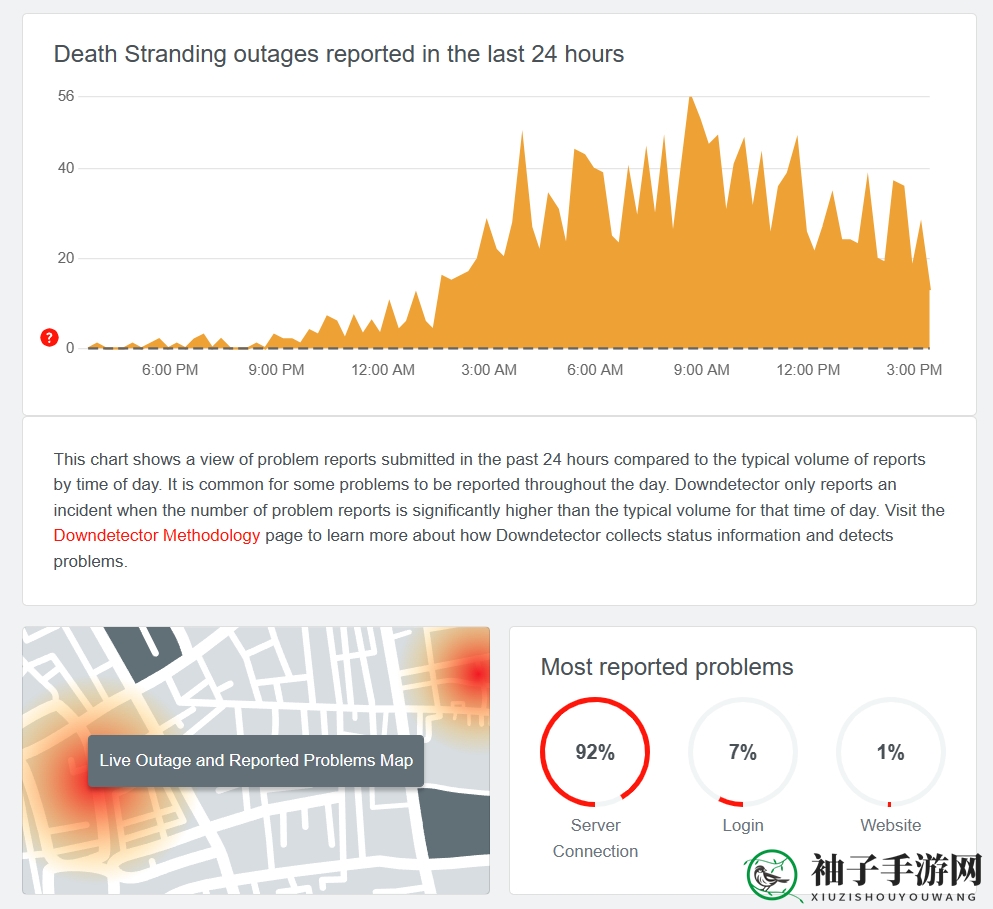Click the 40 y-axis value

tap(66, 168)
